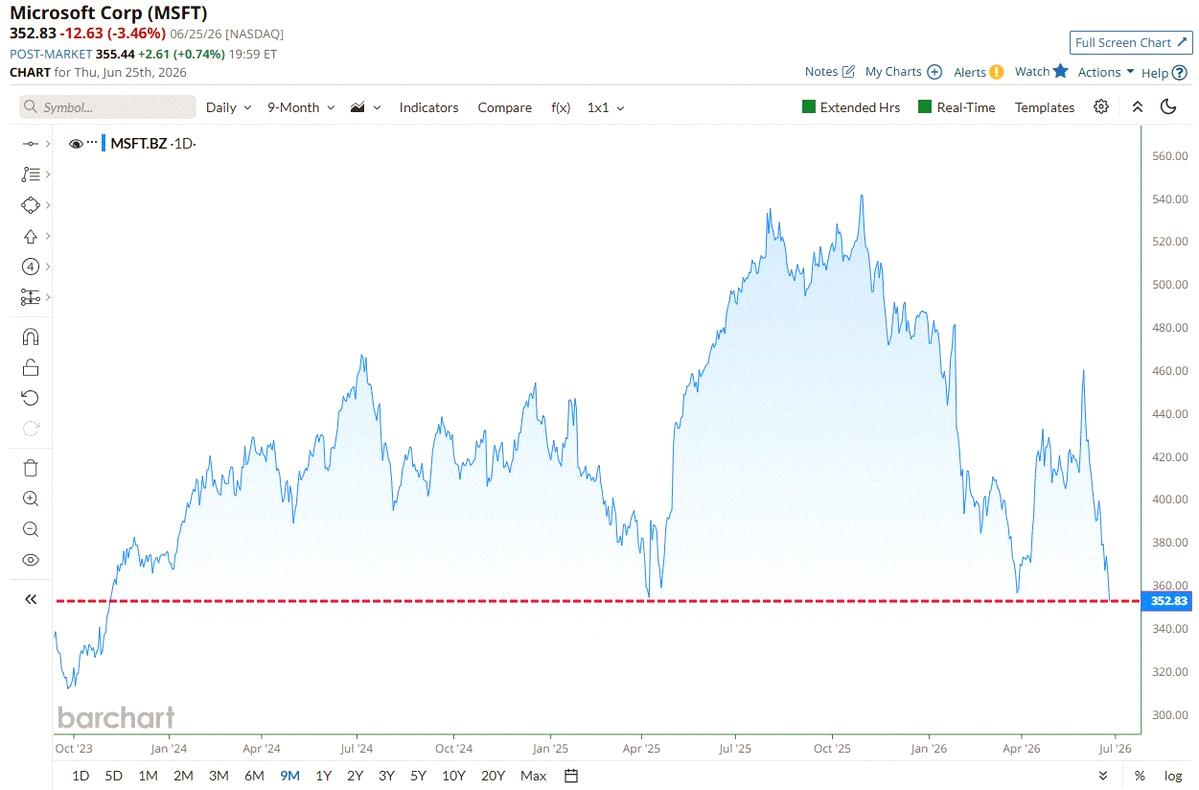Open the 9-Month period dropdown
The image size is (1199, 790).
coord(301,107)
